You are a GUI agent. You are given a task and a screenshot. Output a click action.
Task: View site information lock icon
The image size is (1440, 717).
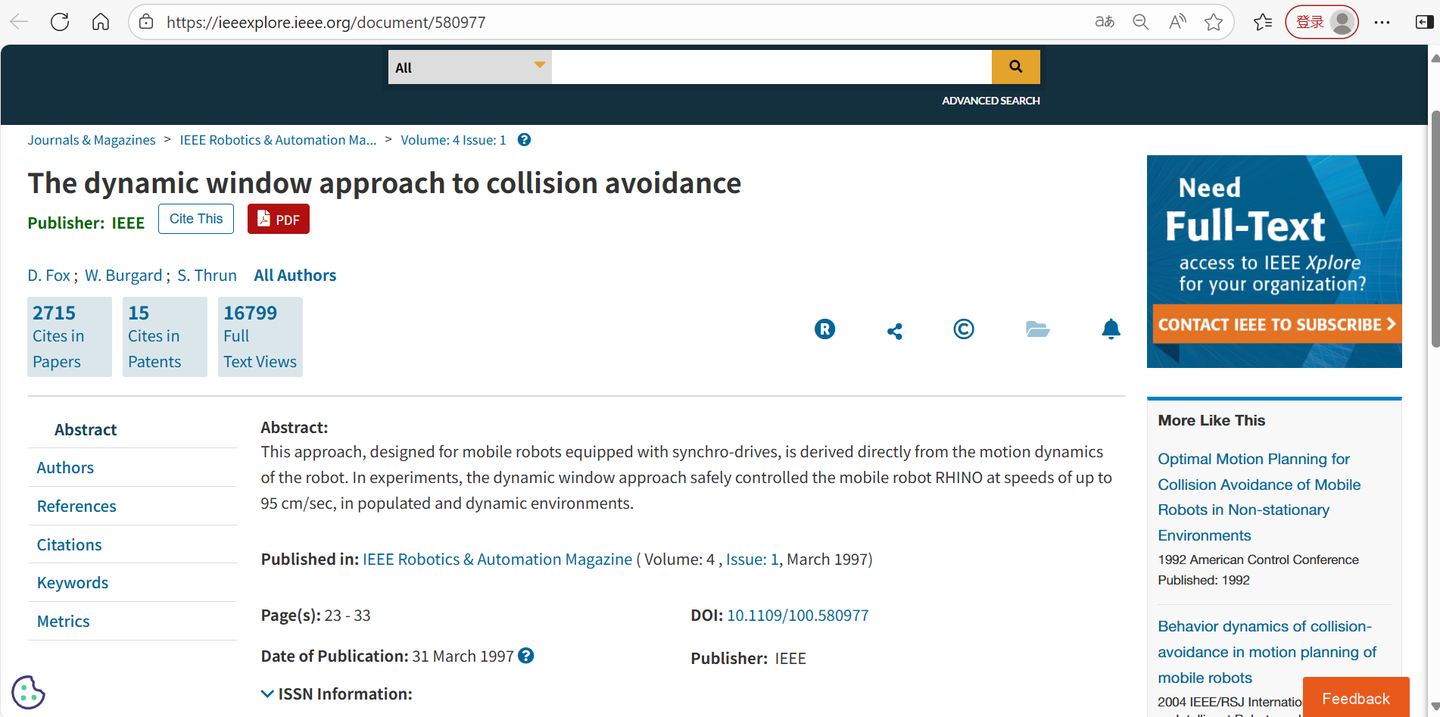tap(146, 22)
